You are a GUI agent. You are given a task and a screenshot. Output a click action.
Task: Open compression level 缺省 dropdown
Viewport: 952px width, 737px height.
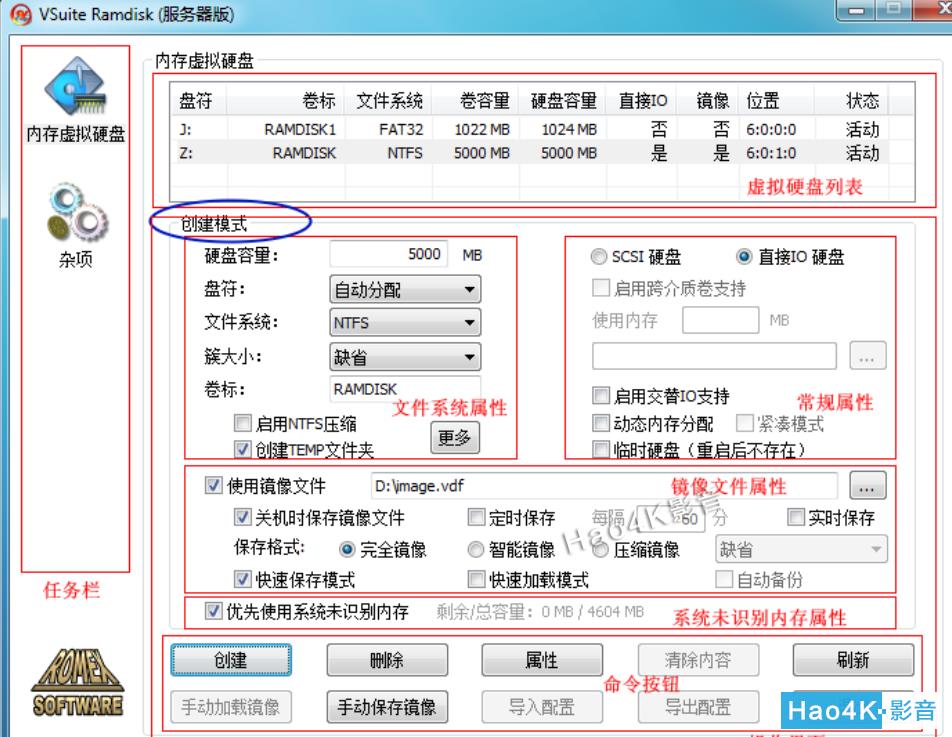click(801, 549)
